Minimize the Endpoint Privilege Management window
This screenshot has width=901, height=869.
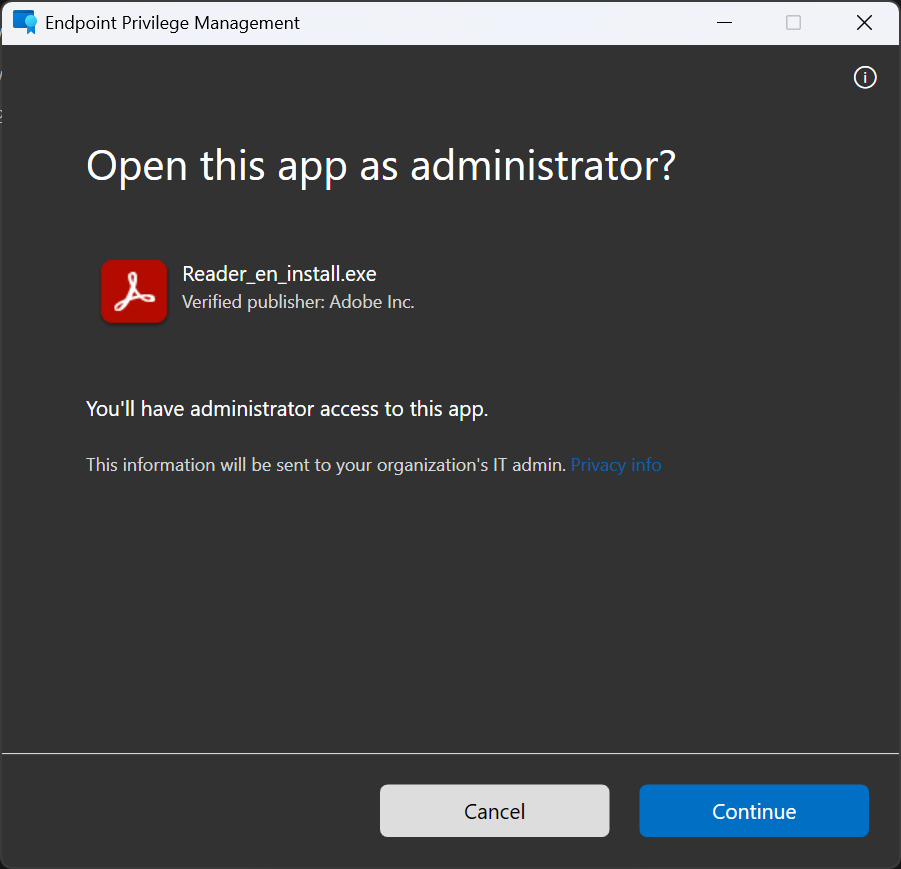coord(722,22)
